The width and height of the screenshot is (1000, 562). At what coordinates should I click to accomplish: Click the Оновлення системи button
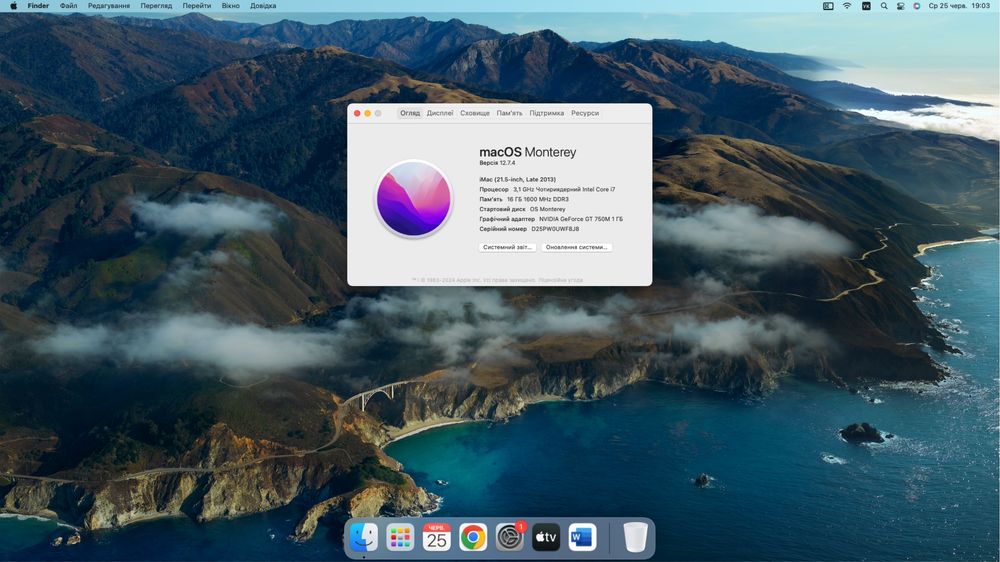[x=577, y=247]
